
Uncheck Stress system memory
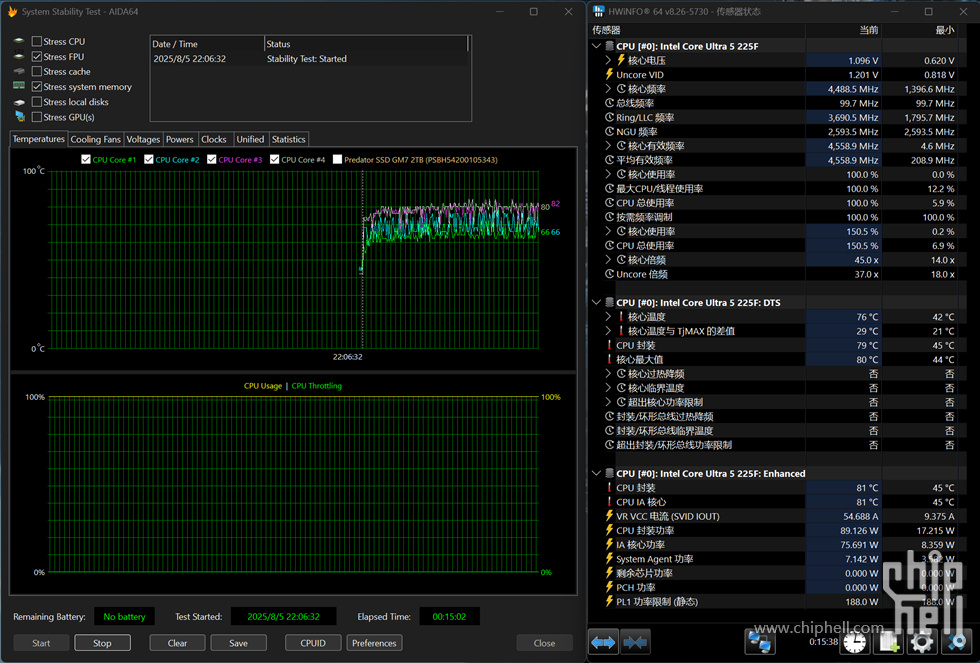[37, 86]
